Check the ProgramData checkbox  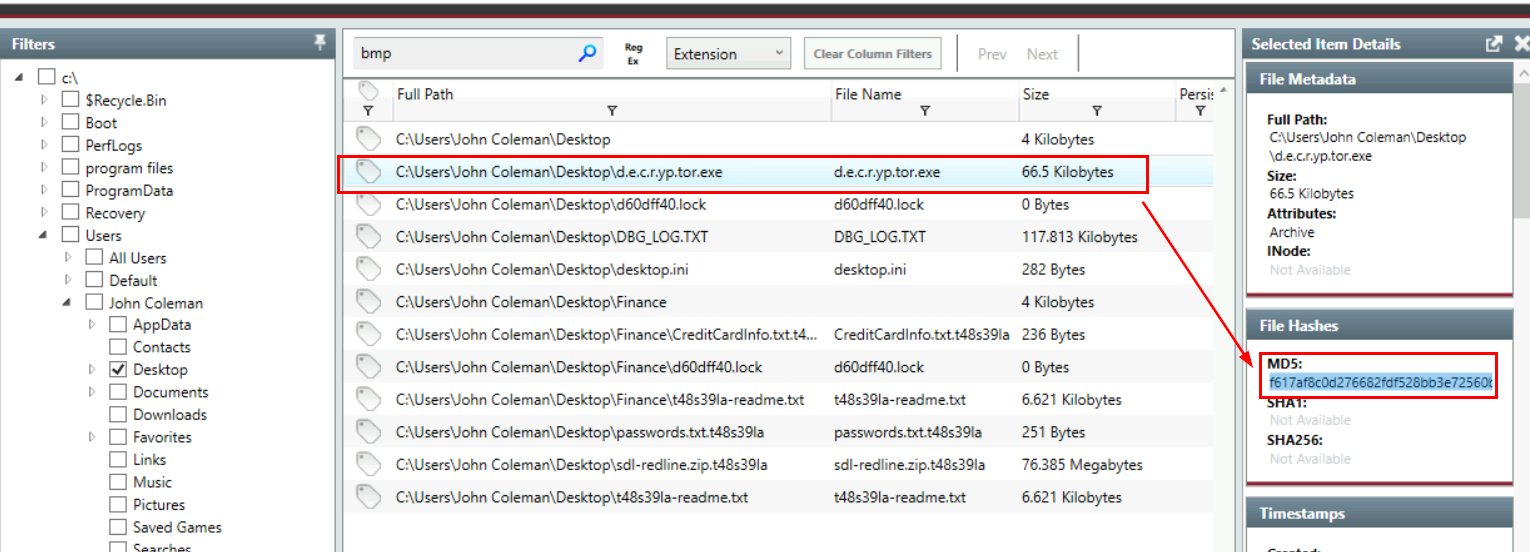[x=70, y=190]
